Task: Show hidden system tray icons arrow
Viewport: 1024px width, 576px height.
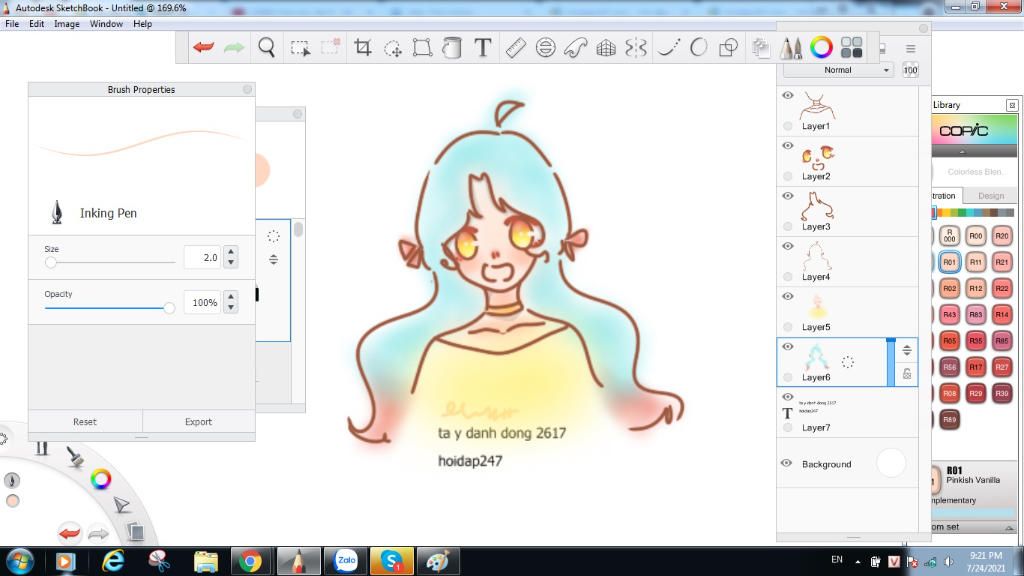Action: [857, 562]
